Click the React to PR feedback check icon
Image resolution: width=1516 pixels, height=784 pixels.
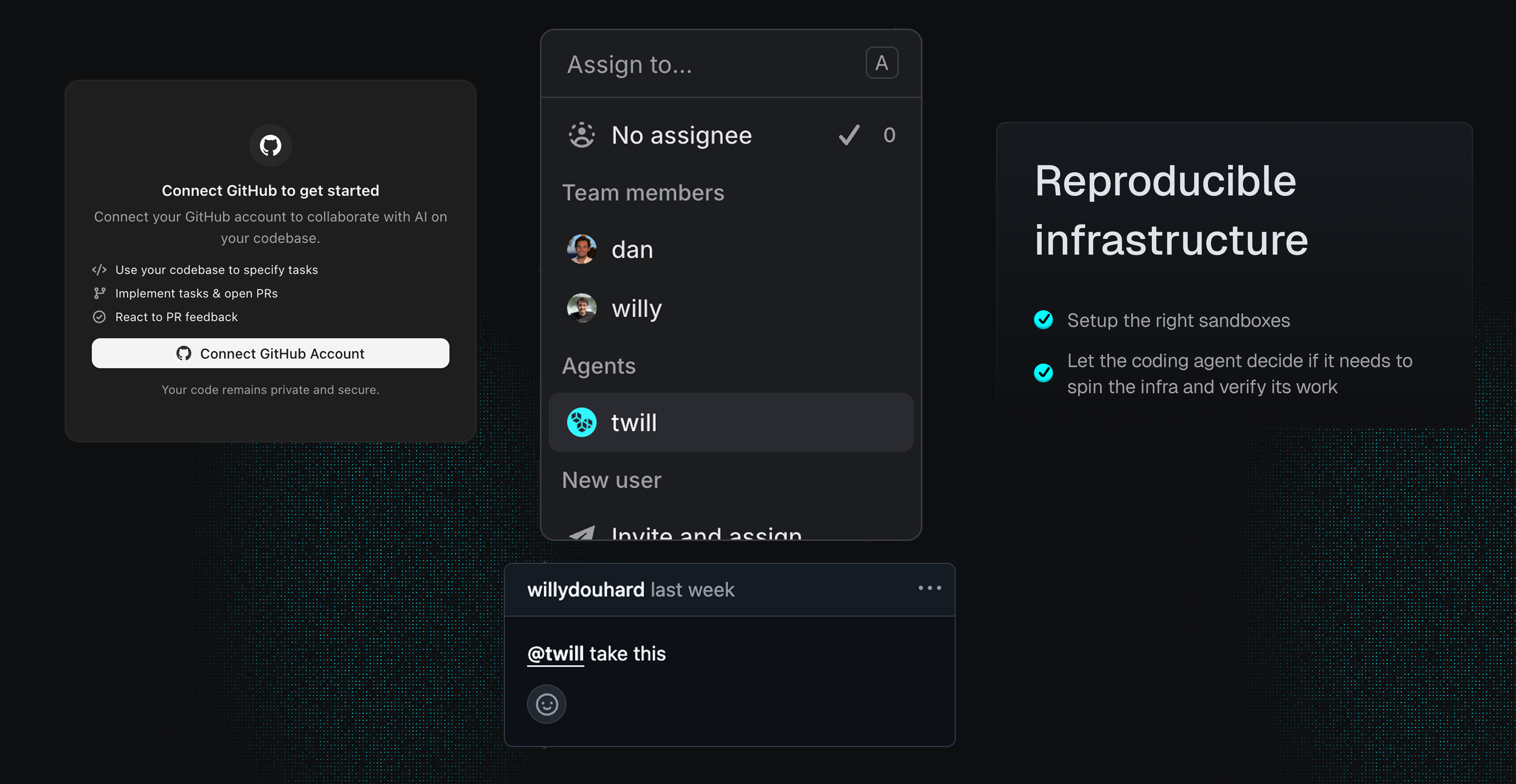coord(99,317)
